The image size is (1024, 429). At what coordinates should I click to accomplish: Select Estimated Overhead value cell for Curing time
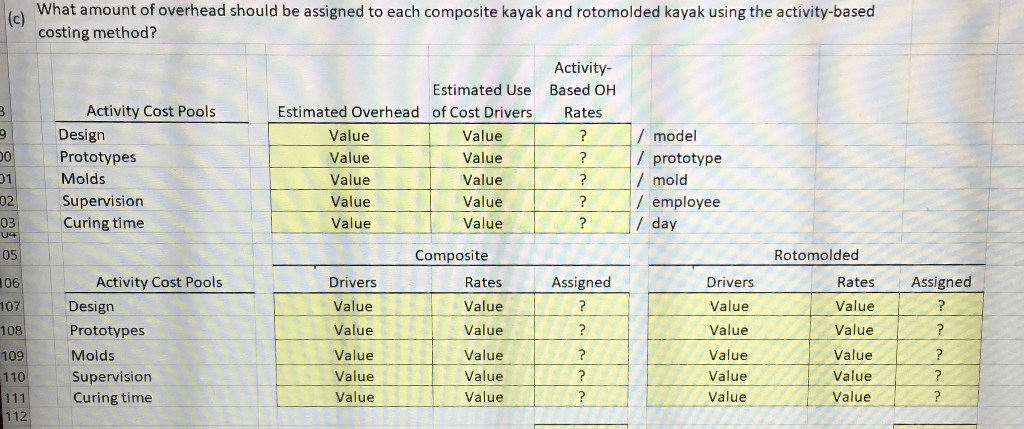349,223
